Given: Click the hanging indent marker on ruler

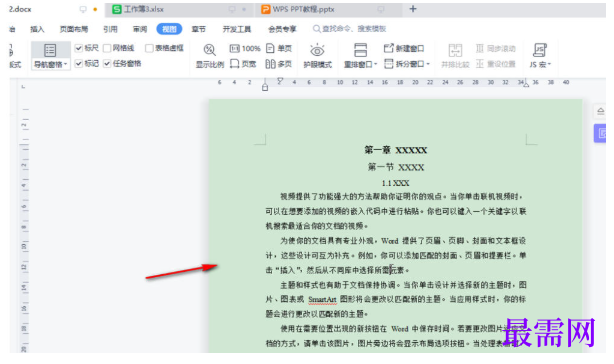Looking at the screenshot, I should coord(265,87).
